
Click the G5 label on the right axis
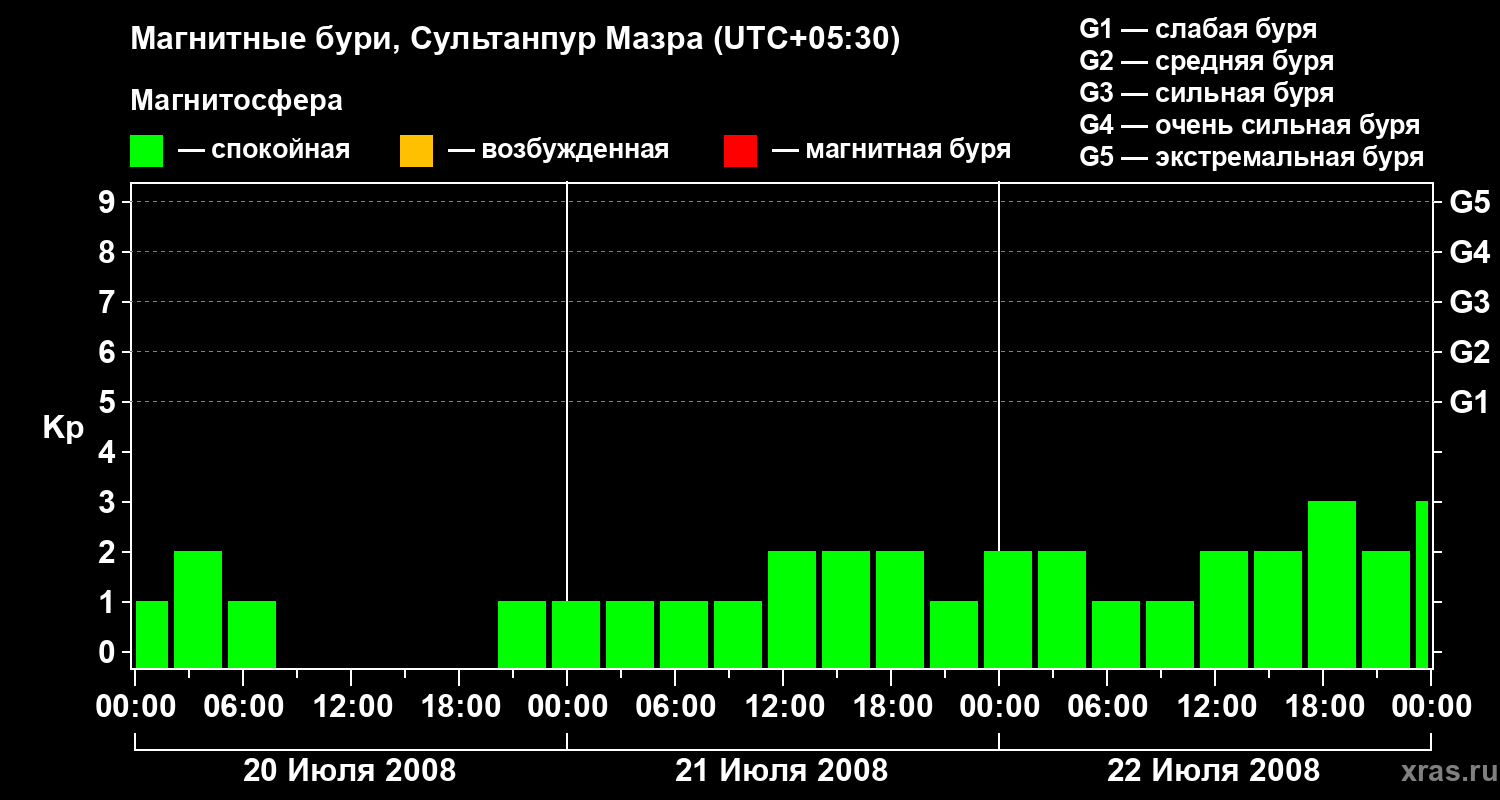point(1470,202)
